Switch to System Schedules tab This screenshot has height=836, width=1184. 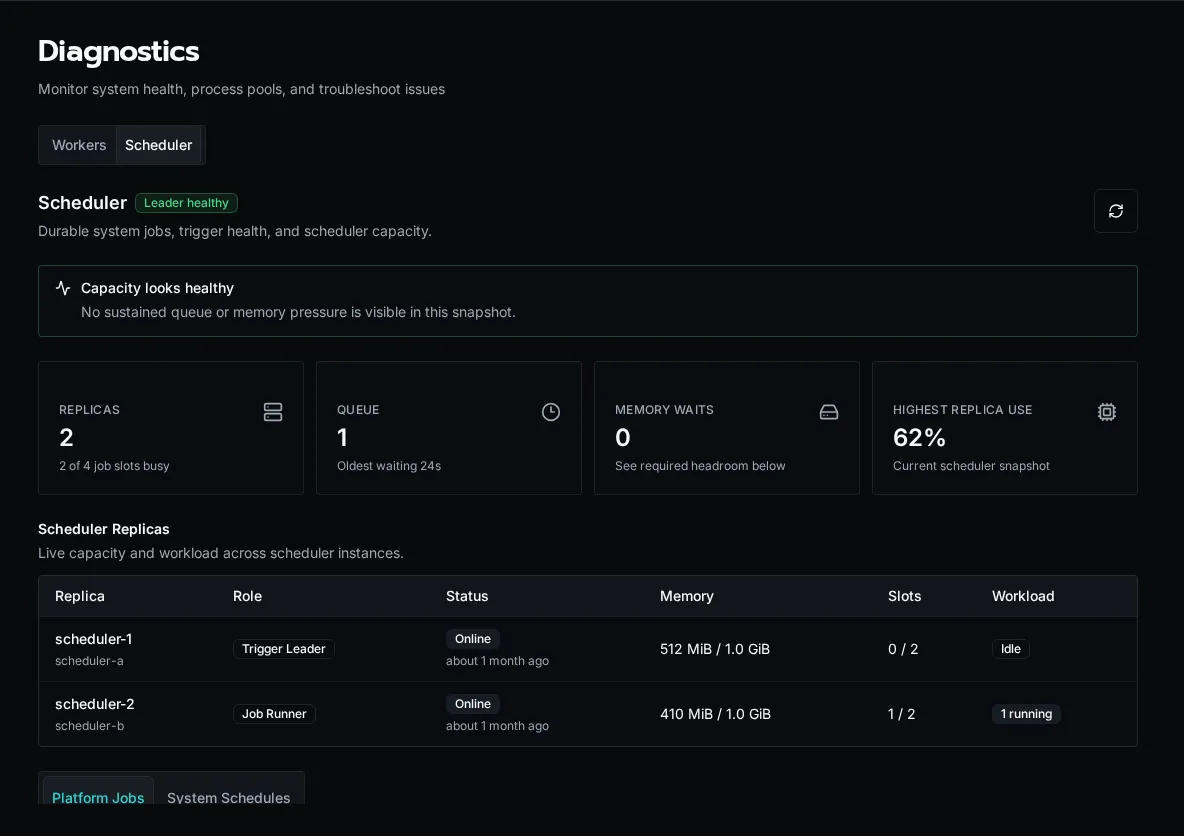click(228, 797)
